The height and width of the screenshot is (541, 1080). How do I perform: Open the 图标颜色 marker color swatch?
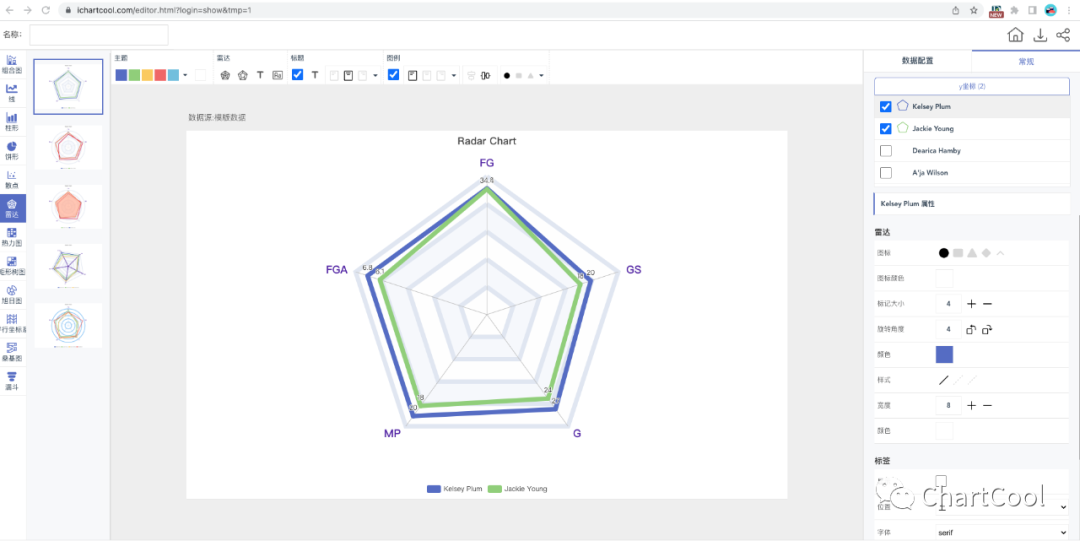tap(944, 278)
